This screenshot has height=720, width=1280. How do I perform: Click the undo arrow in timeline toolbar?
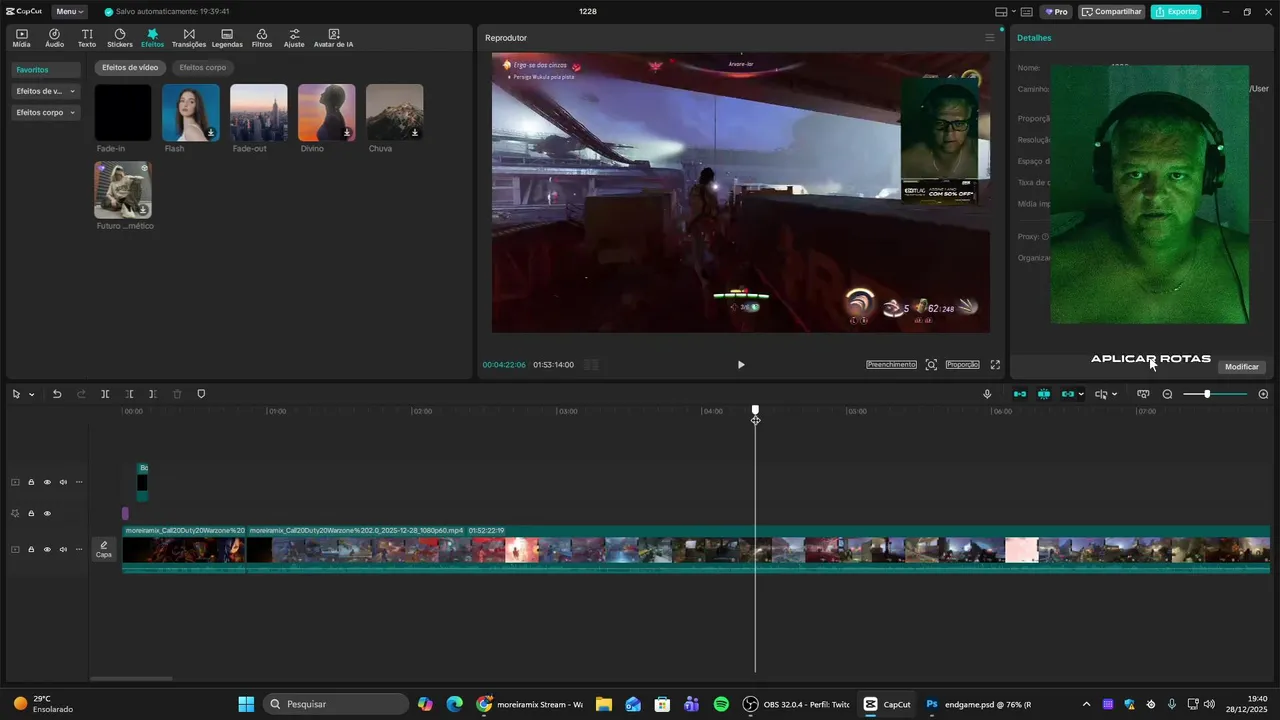[x=57, y=394]
